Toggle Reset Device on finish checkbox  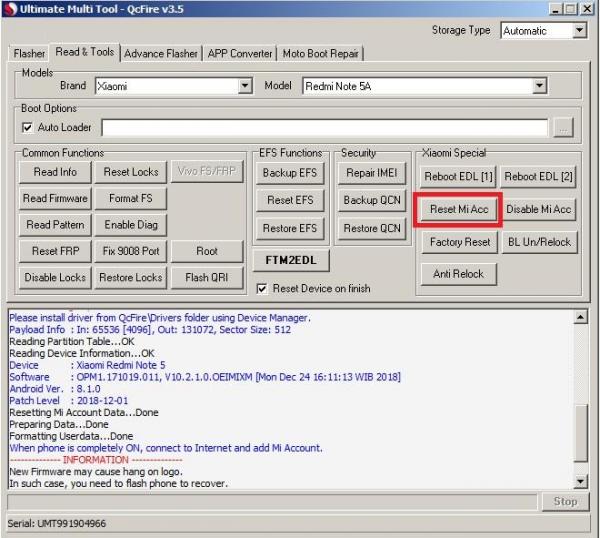pos(262,289)
